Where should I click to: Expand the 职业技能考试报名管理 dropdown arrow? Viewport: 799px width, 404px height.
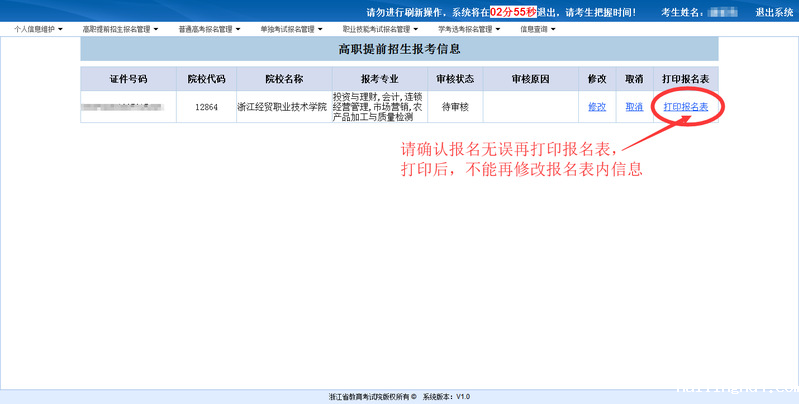pos(417,29)
